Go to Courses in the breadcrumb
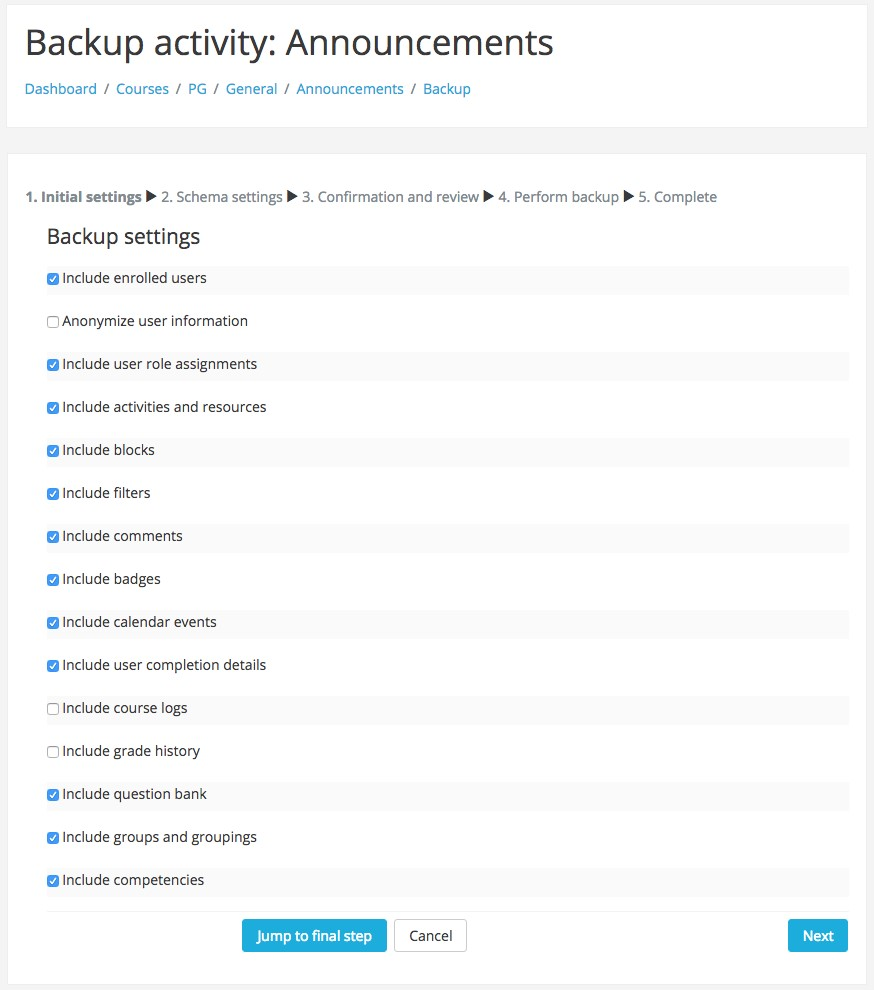 click(142, 89)
